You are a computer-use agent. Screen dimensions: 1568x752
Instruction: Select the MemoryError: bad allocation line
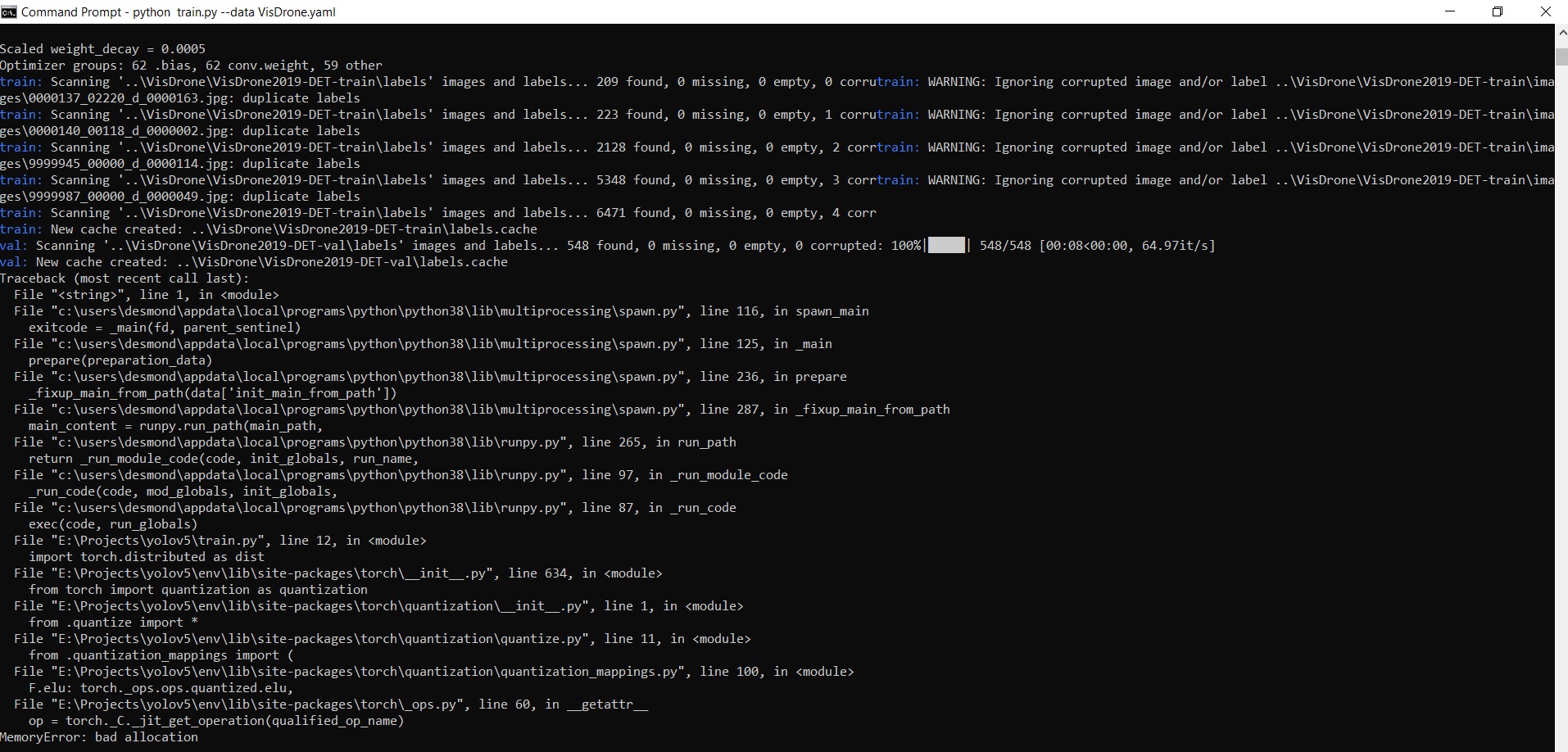click(x=98, y=737)
